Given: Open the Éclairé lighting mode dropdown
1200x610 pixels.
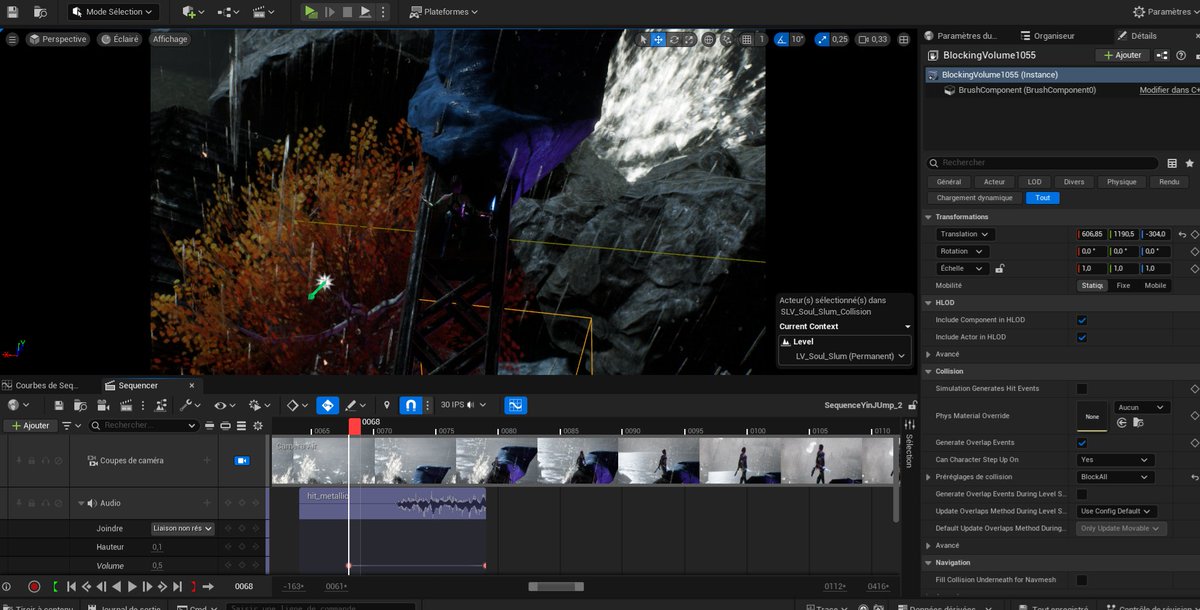Looking at the screenshot, I should coord(119,39).
